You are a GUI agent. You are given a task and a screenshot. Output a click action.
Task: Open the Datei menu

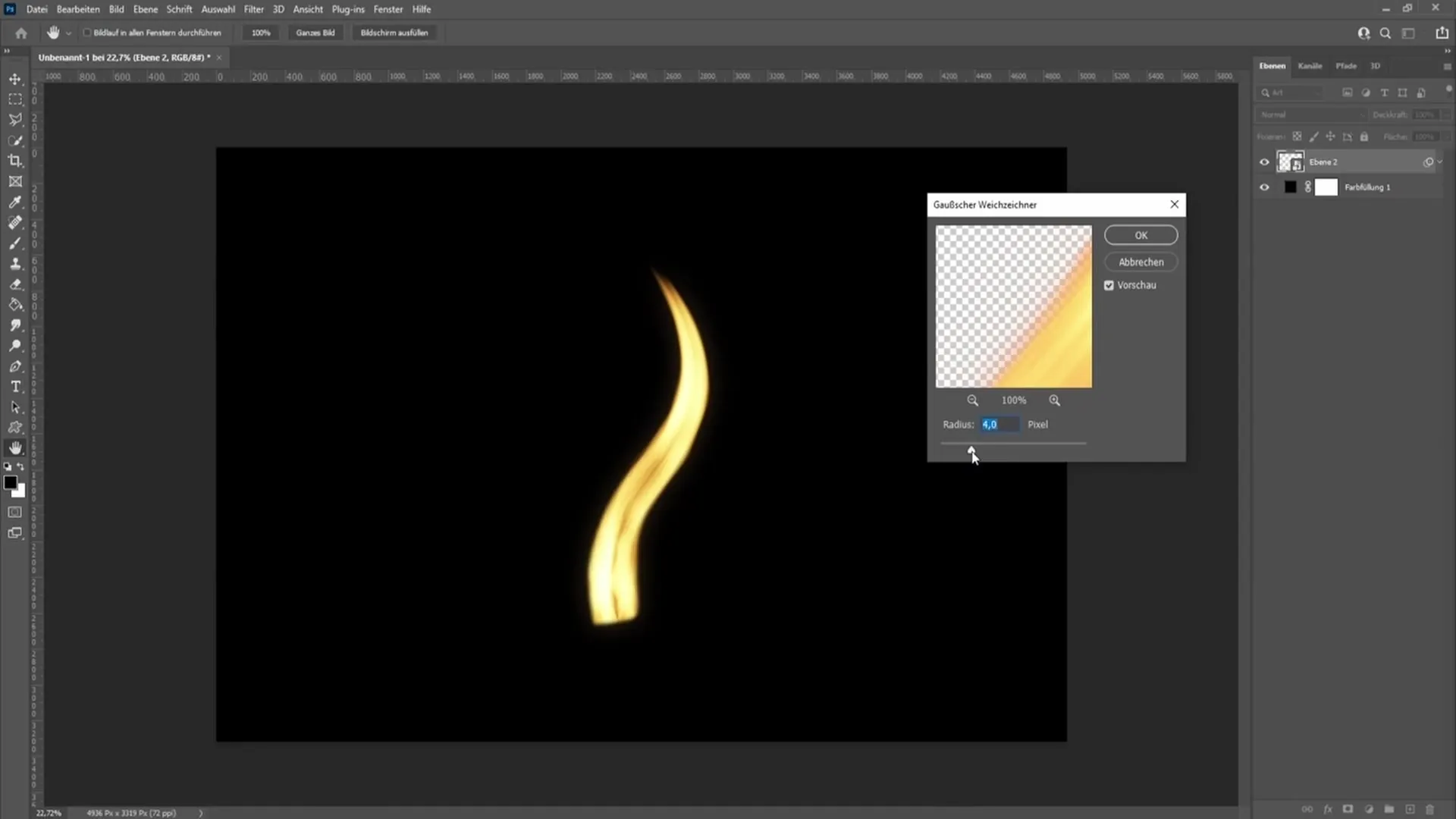[36, 9]
